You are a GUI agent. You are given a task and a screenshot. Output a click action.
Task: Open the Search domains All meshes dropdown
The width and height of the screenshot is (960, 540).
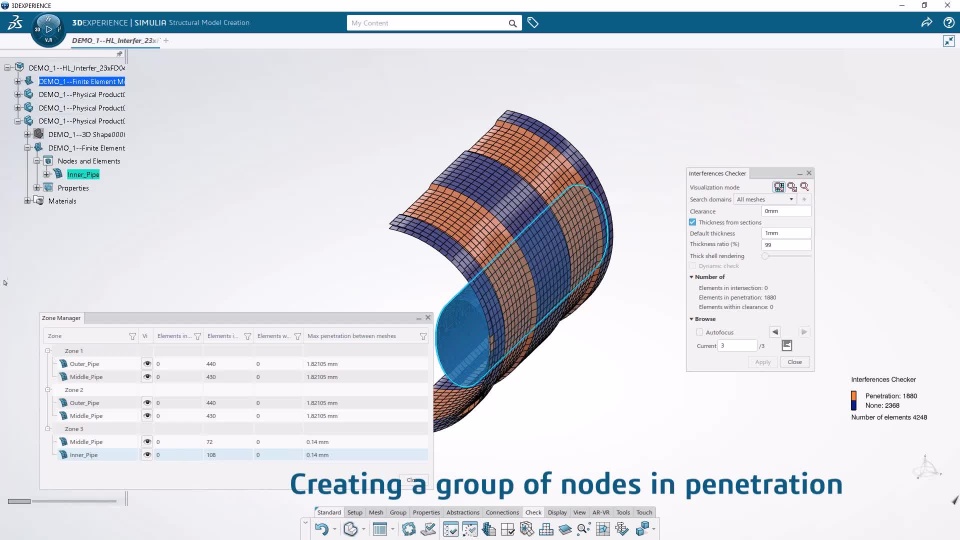pyautogui.click(x=765, y=199)
